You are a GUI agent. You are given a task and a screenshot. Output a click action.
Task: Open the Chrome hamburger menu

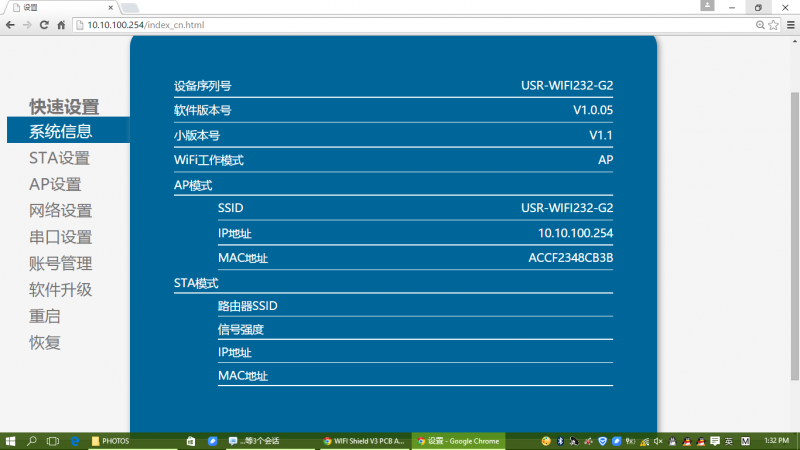[x=791, y=25]
